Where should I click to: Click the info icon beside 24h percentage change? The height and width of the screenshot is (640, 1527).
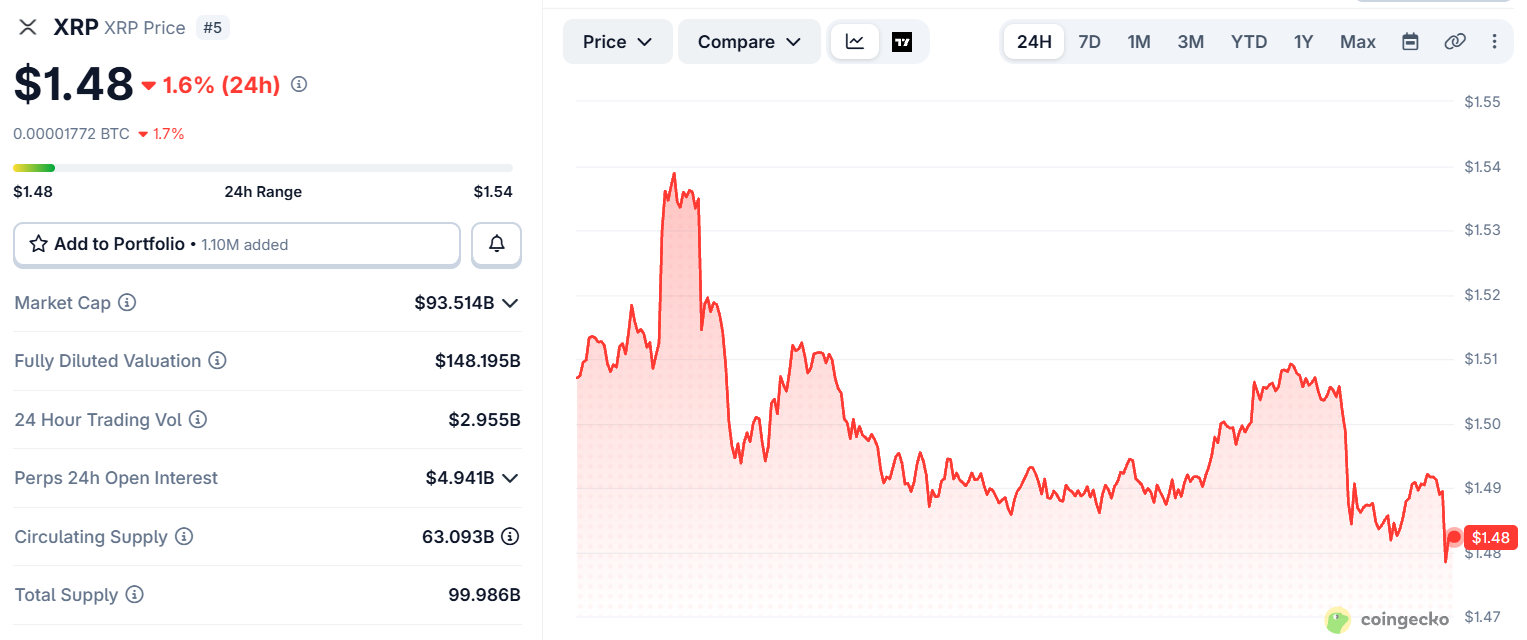(x=299, y=85)
